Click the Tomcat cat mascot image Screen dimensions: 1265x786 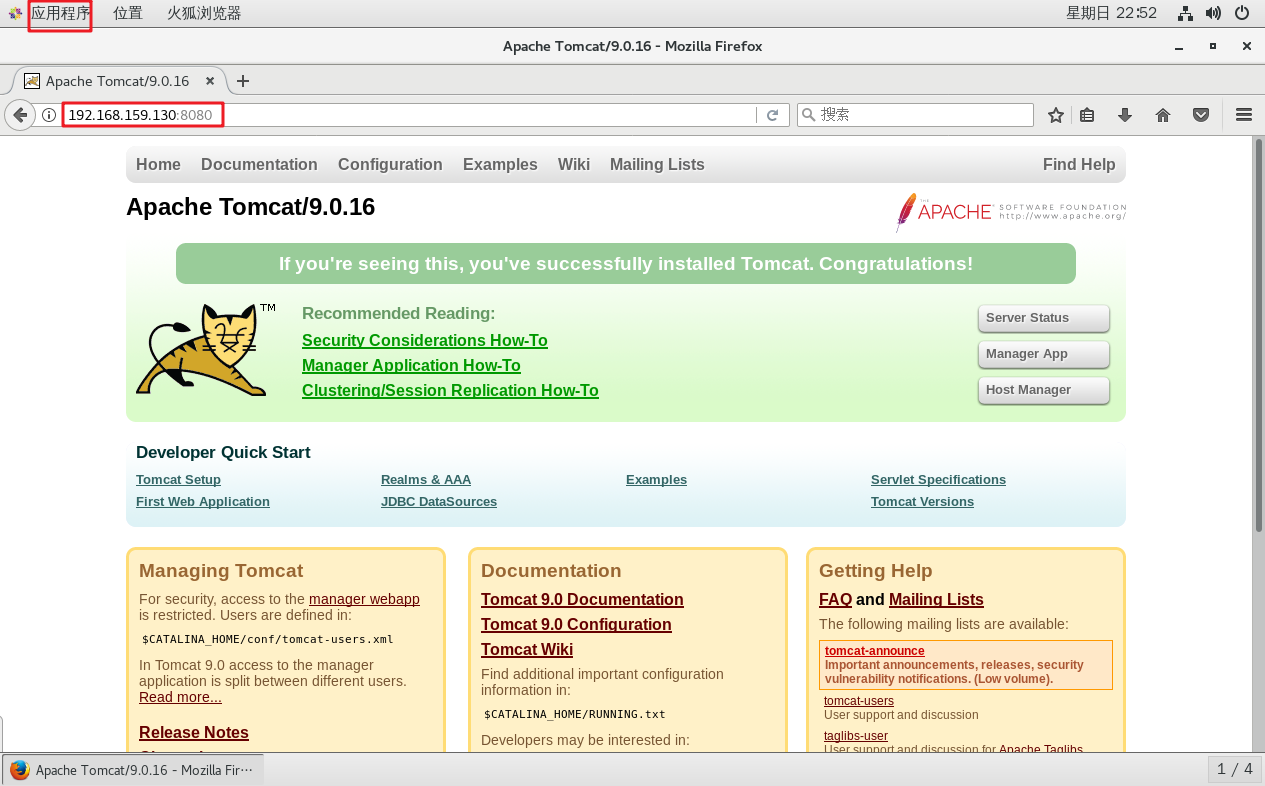coord(205,350)
